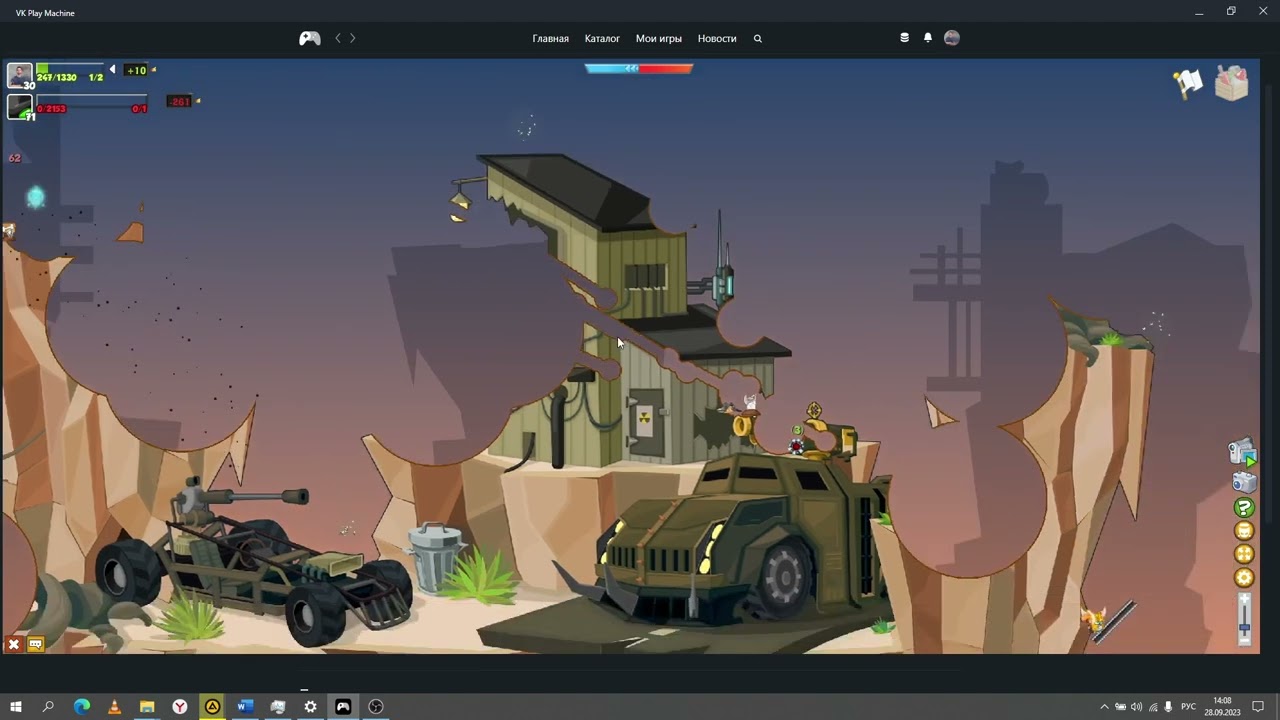Viewport: 1280px width, 720px height.
Task: Open the notifications bell
Action: pos(928,38)
